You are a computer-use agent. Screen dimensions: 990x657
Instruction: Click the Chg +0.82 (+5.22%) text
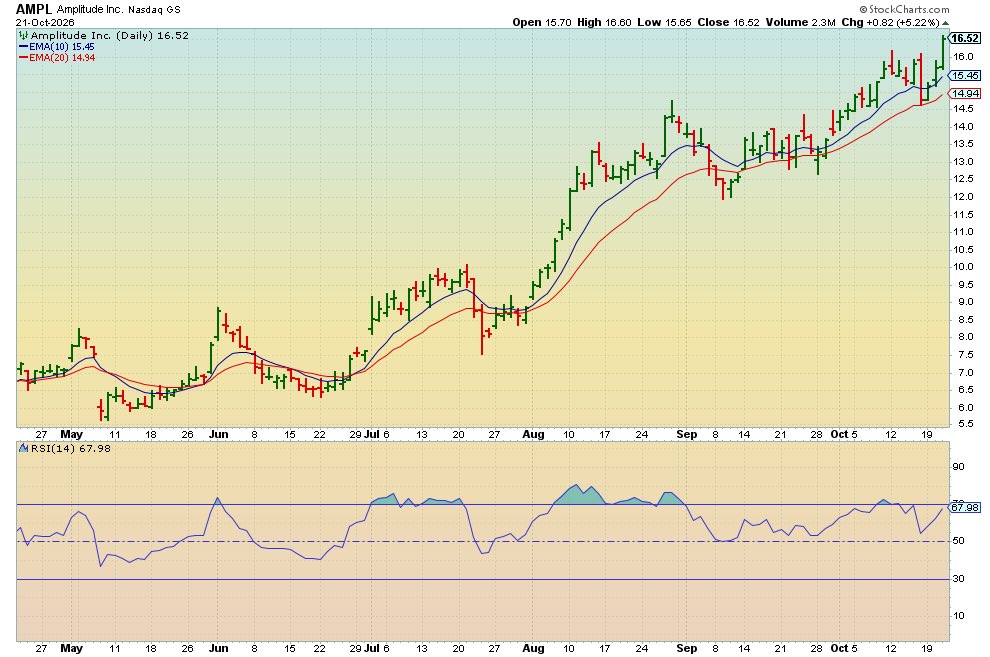tap(890, 22)
